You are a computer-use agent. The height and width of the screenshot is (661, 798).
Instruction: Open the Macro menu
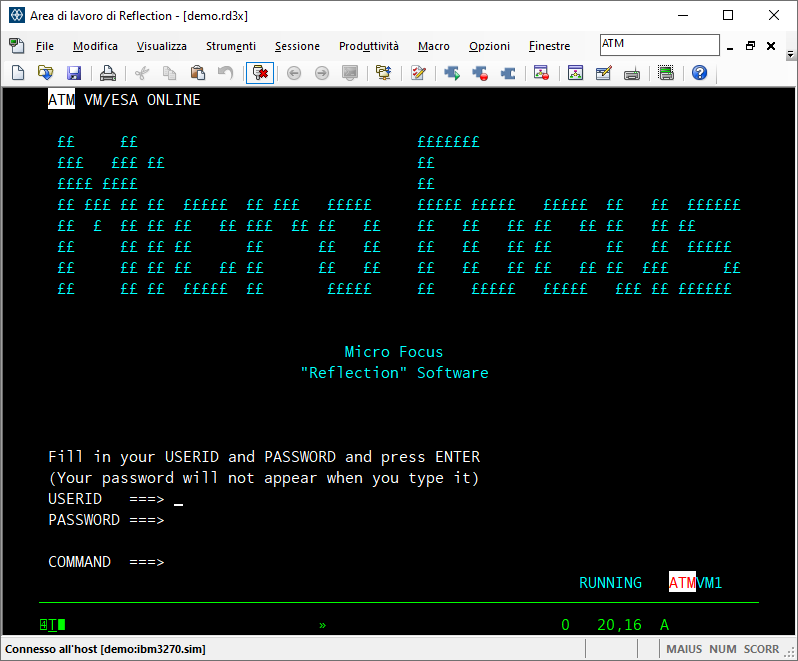(433, 46)
